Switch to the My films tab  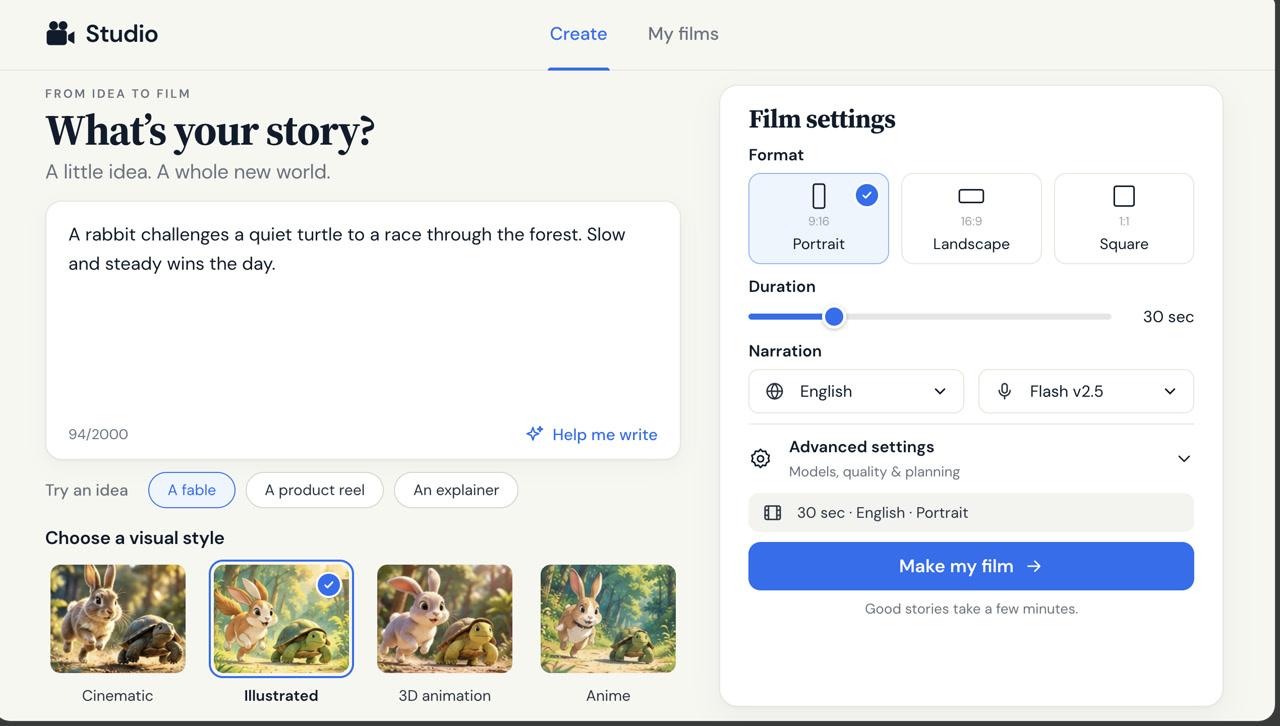pyautogui.click(x=683, y=34)
